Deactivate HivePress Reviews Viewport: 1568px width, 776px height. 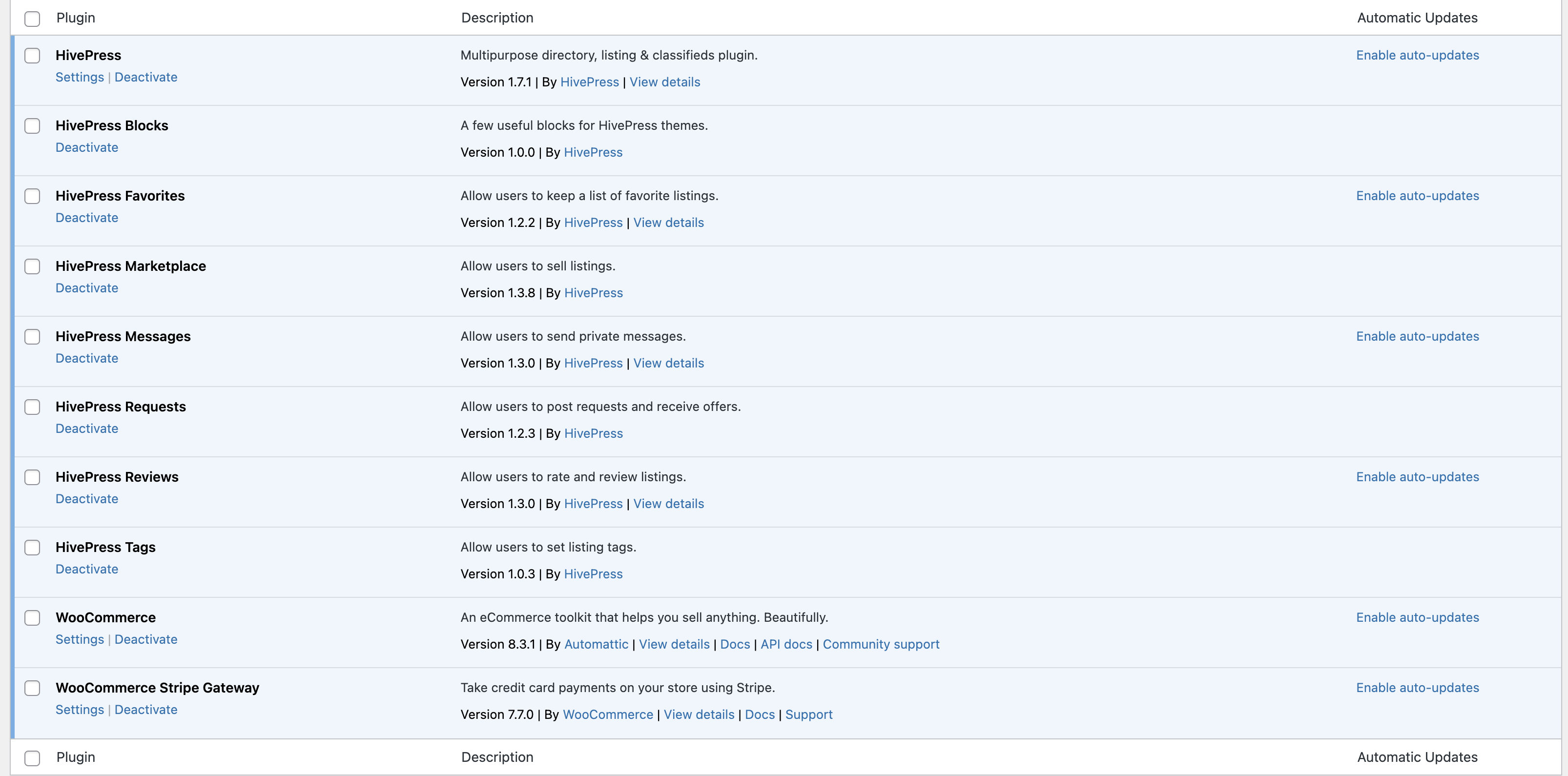coord(87,499)
